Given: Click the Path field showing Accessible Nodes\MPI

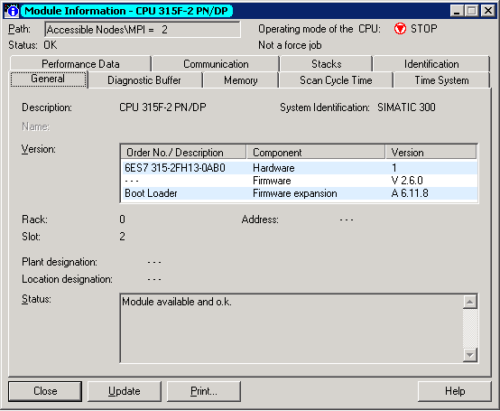Looking at the screenshot, I should (142, 30).
